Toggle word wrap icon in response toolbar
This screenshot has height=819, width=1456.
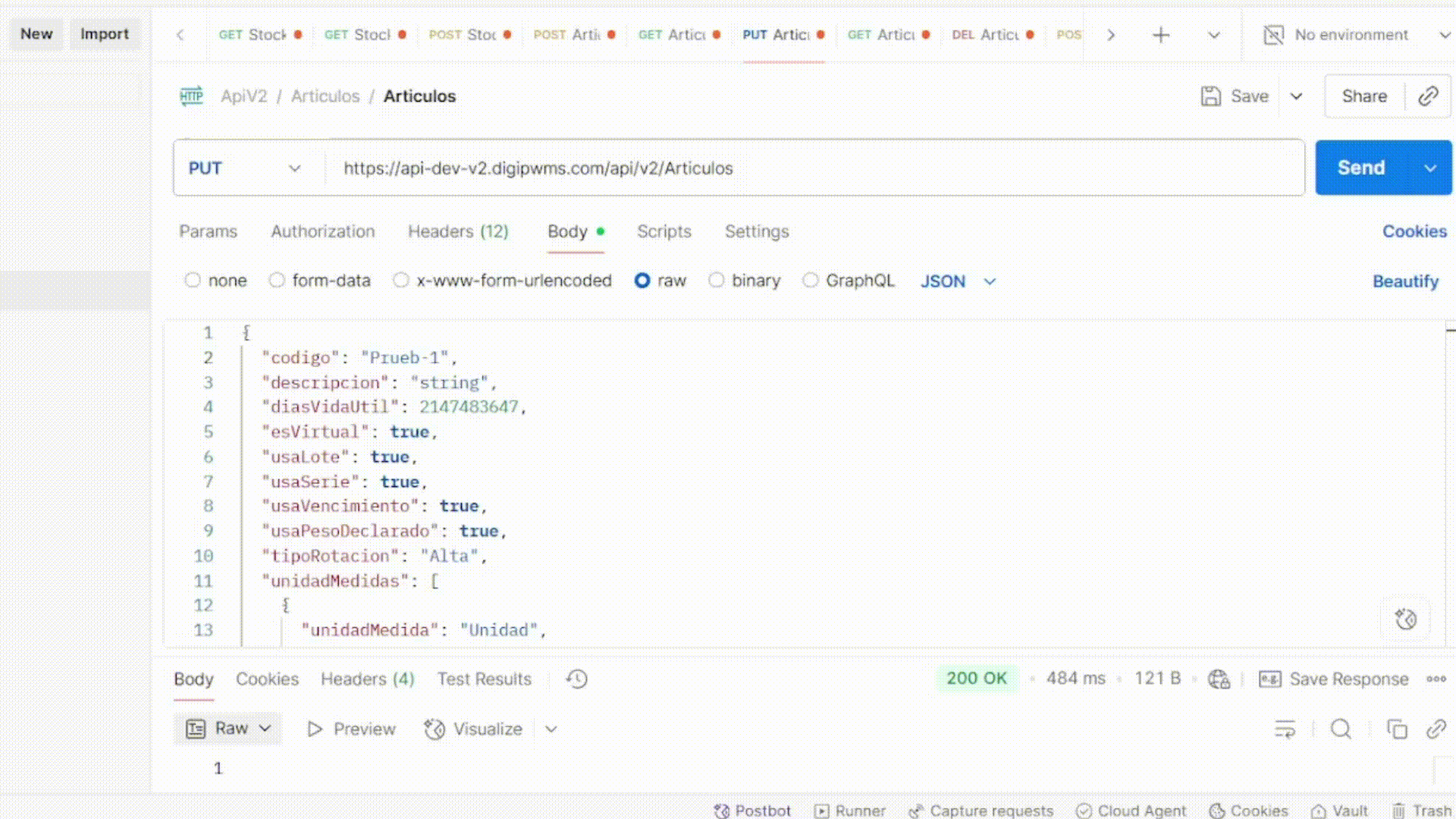pos(1285,730)
